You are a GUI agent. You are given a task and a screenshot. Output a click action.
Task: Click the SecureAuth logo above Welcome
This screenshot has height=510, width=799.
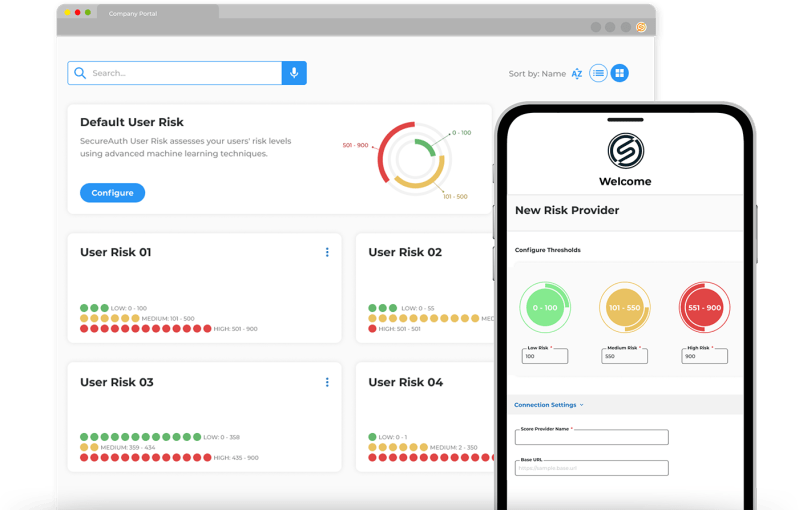point(625,151)
